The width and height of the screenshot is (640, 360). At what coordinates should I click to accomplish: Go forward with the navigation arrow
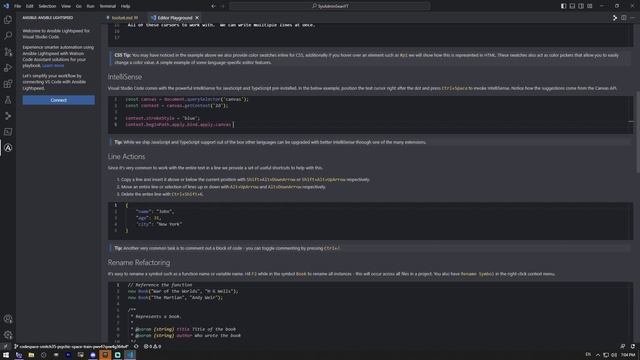coord(223,6)
